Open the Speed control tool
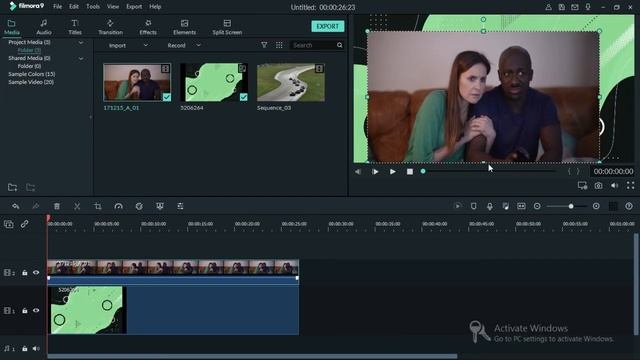The image size is (640, 360). pyautogui.click(x=118, y=206)
